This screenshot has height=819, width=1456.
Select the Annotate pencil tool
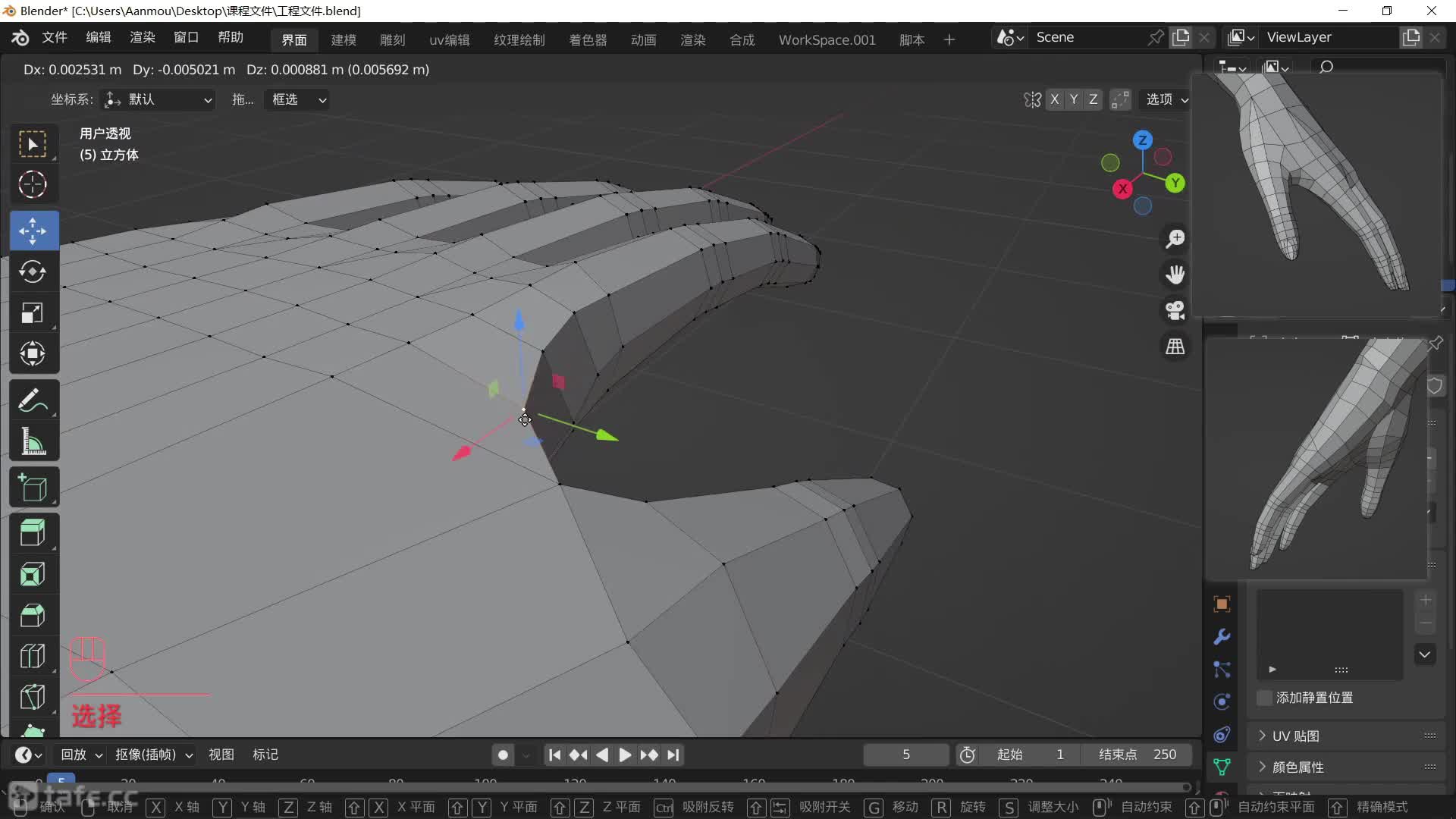33,400
